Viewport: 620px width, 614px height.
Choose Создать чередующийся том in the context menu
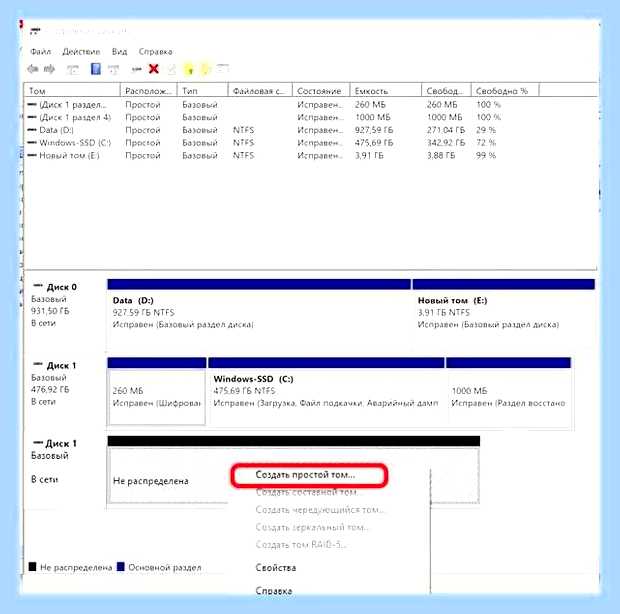[x=319, y=510]
